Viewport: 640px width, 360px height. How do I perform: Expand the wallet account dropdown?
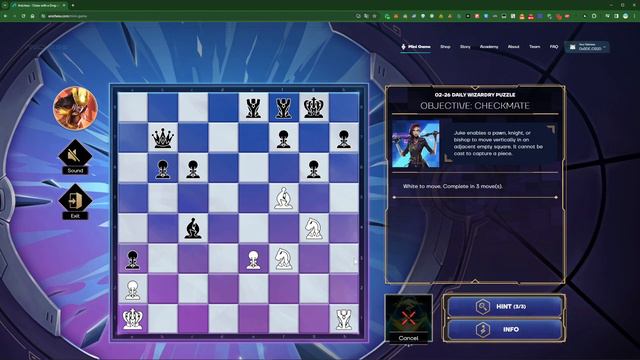(x=587, y=47)
